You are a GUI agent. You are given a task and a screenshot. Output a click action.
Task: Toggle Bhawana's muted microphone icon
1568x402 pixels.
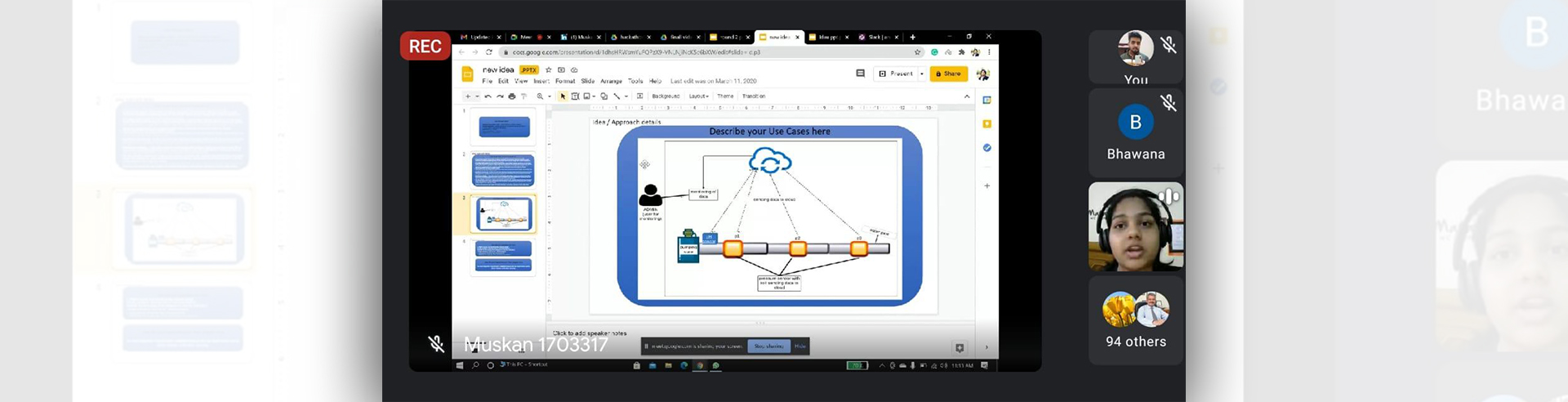coord(1169,102)
